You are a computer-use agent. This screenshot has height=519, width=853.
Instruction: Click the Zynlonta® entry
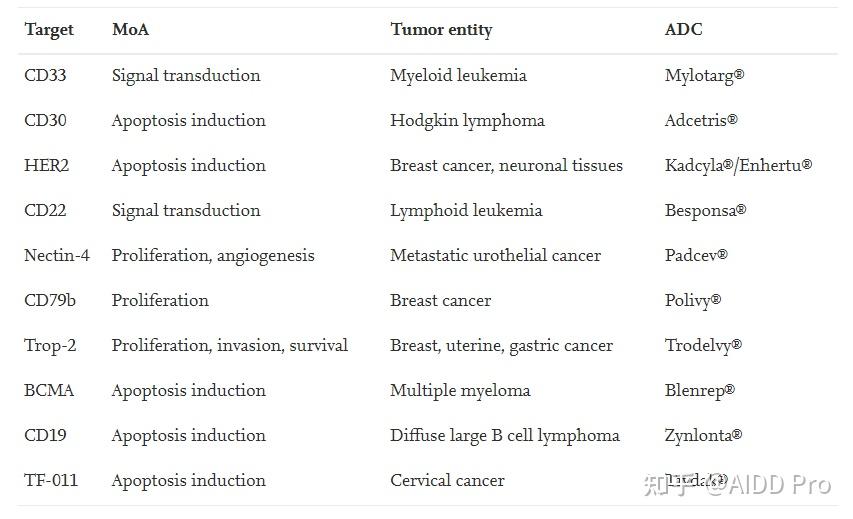pos(703,435)
